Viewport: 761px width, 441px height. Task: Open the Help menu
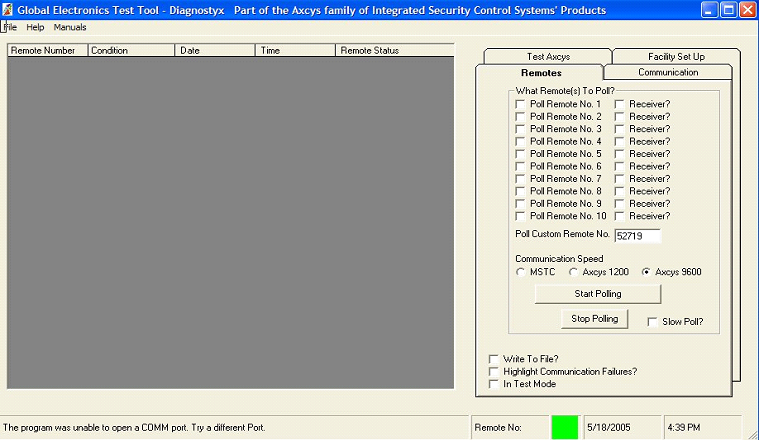tap(35, 27)
